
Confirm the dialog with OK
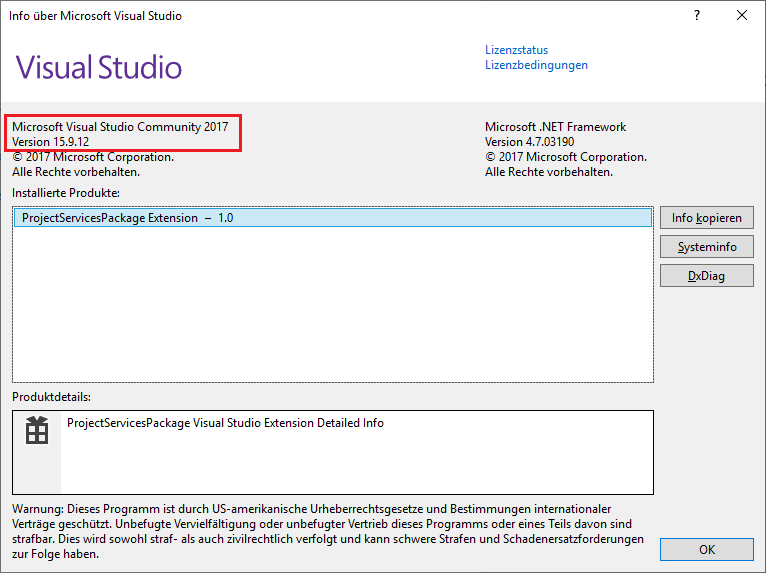(x=706, y=550)
